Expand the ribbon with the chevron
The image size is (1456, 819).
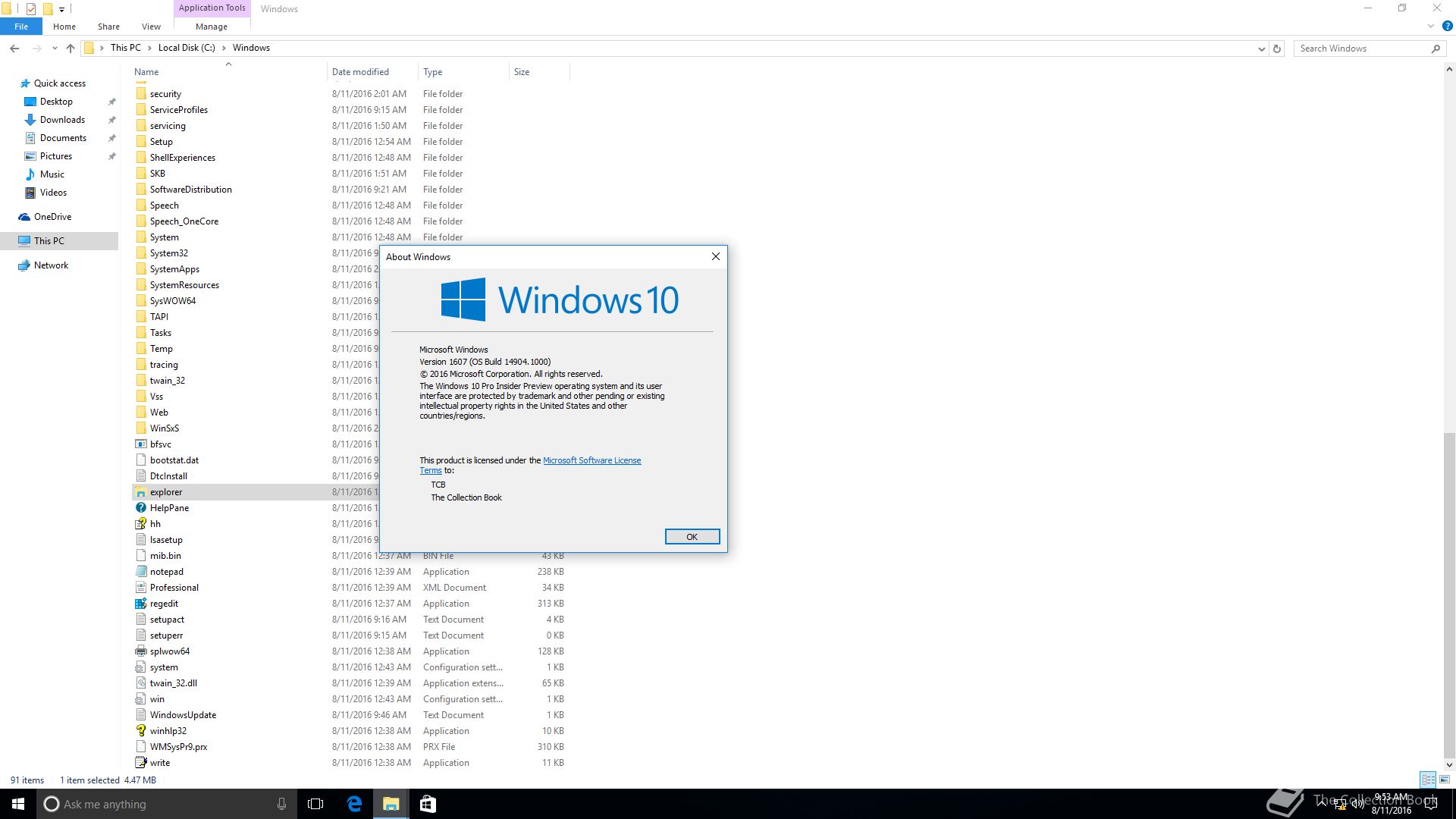(x=1431, y=27)
